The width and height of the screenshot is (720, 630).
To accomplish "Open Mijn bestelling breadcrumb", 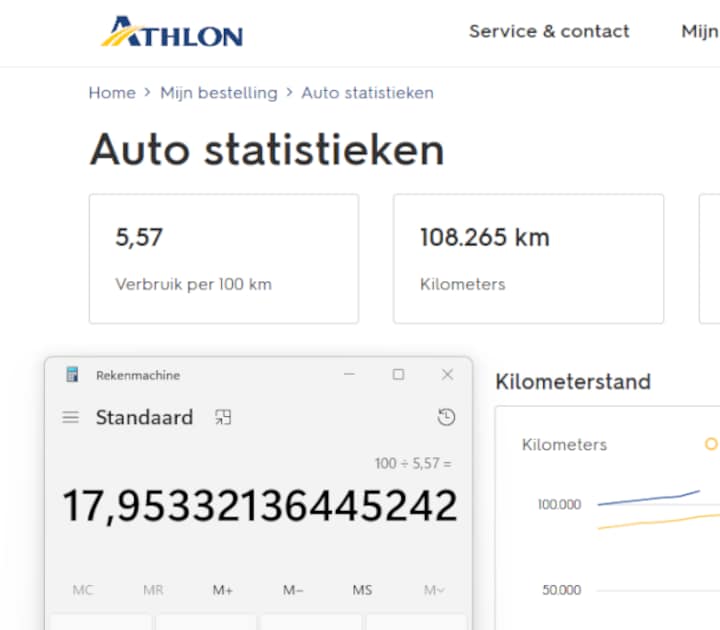I will pyautogui.click(x=219, y=93).
